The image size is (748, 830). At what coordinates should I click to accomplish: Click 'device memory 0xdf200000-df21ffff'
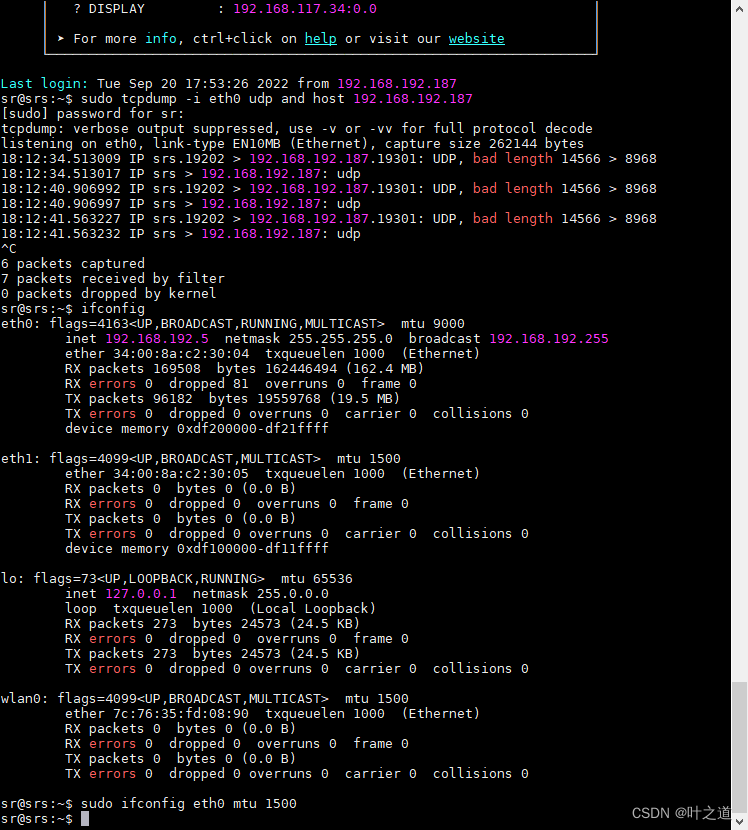point(196,429)
